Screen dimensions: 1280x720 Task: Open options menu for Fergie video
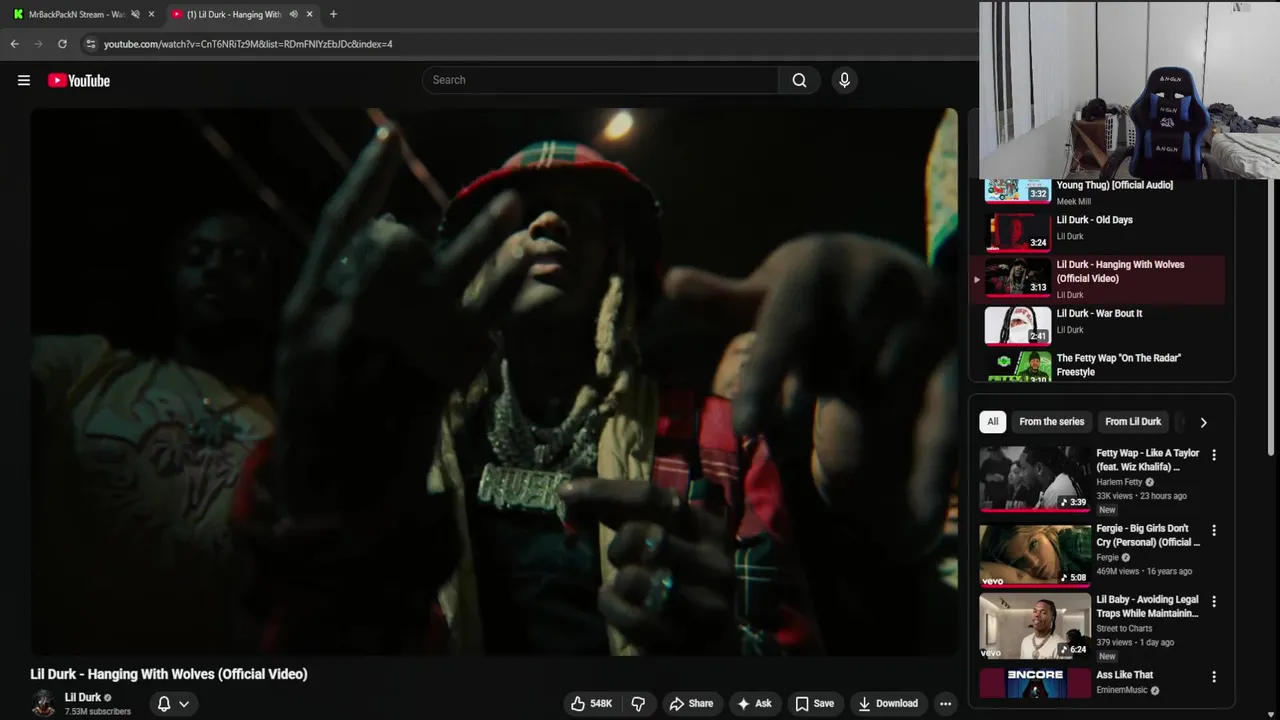point(1214,531)
